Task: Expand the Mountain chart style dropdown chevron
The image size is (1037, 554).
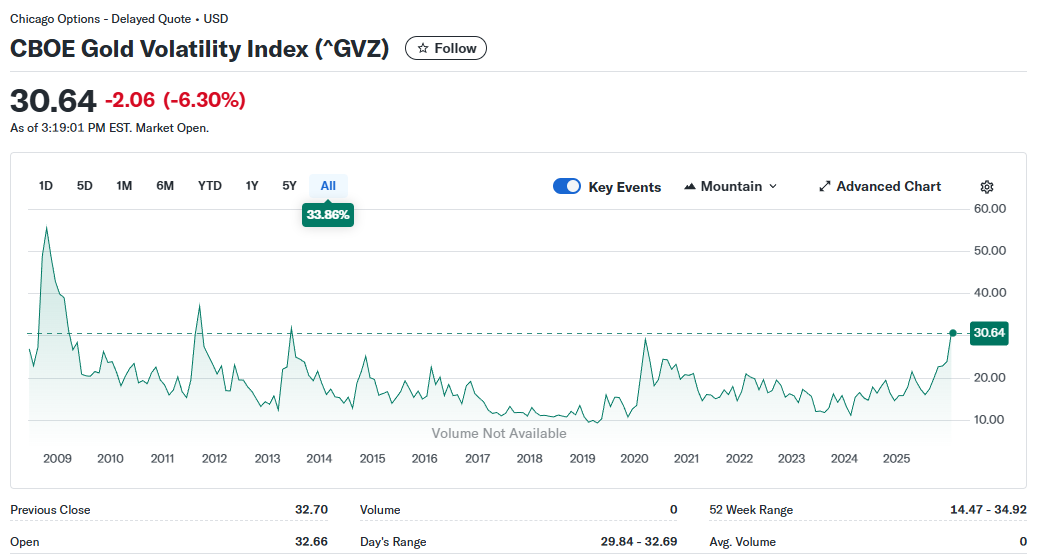Action: pyautogui.click(x=772, y=187)
